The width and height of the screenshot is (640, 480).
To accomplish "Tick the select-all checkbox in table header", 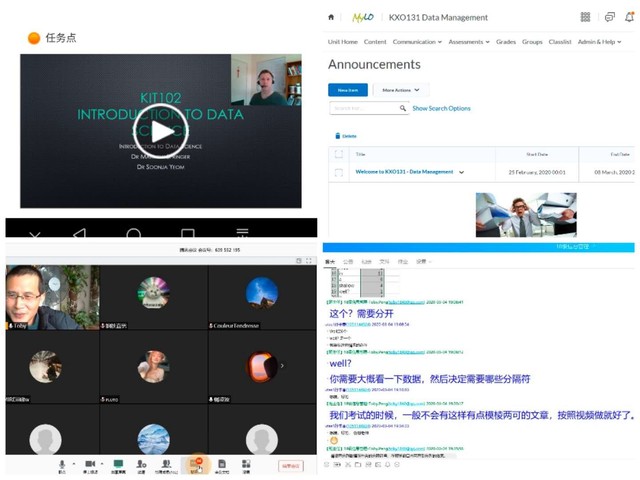I will coord(338,154).
